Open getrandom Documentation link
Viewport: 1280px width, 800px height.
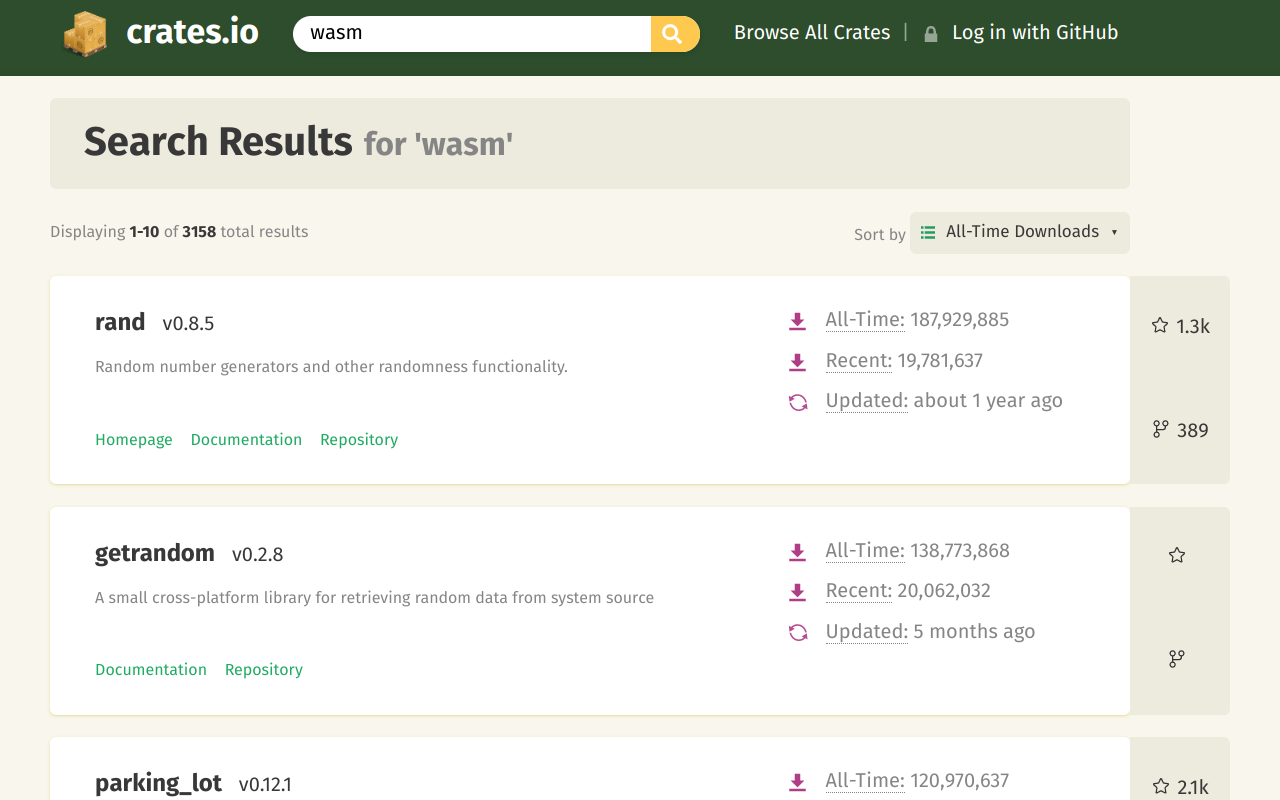point(151,670)
